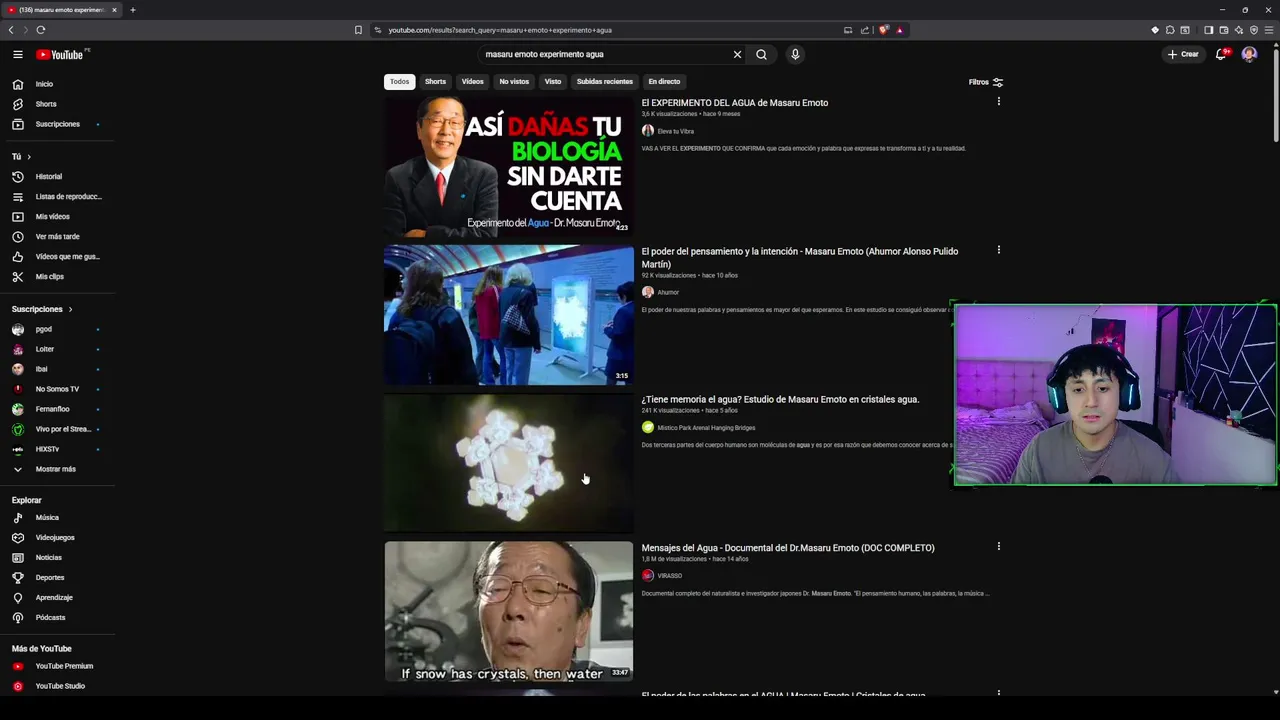Open Mis videos in the sidebar
1280x720 pixels.
tap(57, 217)
